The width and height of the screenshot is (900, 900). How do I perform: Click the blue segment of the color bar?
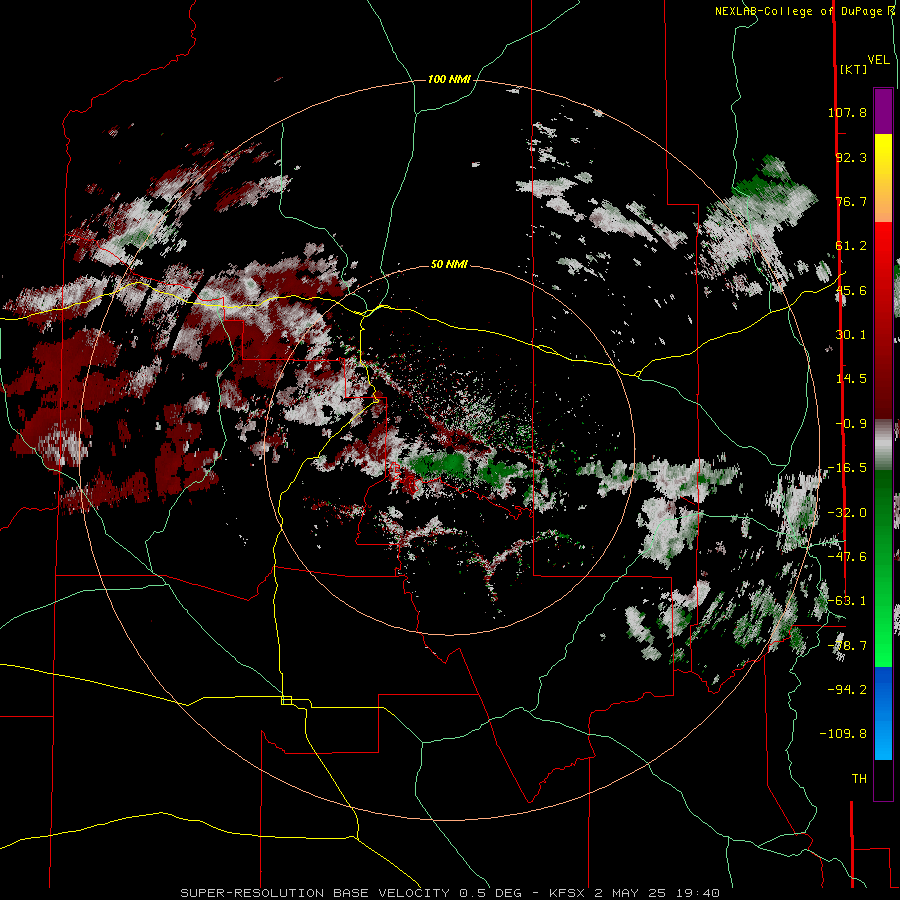[x=883, y=713]
